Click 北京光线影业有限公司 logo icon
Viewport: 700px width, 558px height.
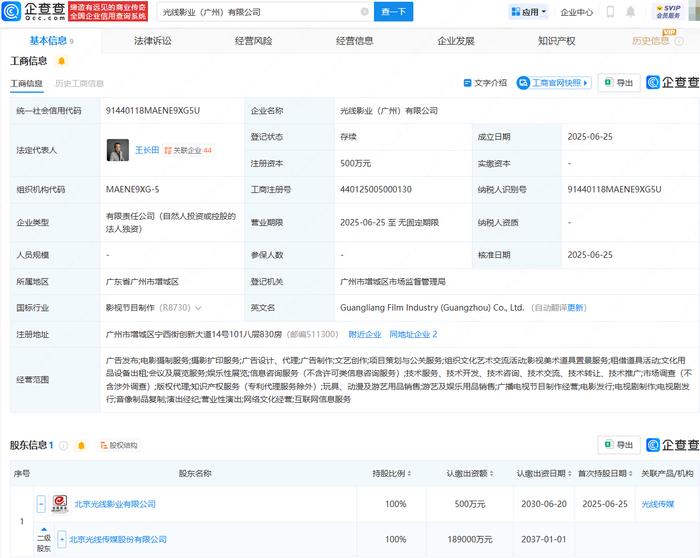coord(60,504)
